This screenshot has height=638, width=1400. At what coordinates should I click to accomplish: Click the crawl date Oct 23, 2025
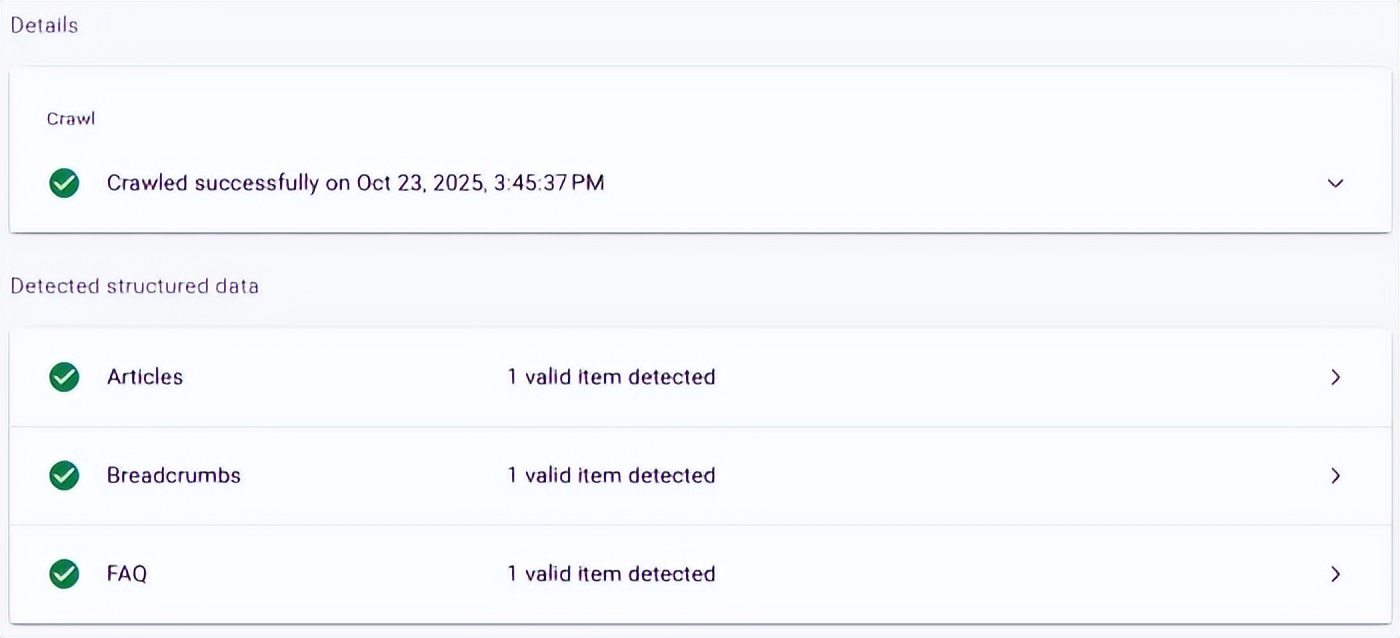(x=419, y=183)
